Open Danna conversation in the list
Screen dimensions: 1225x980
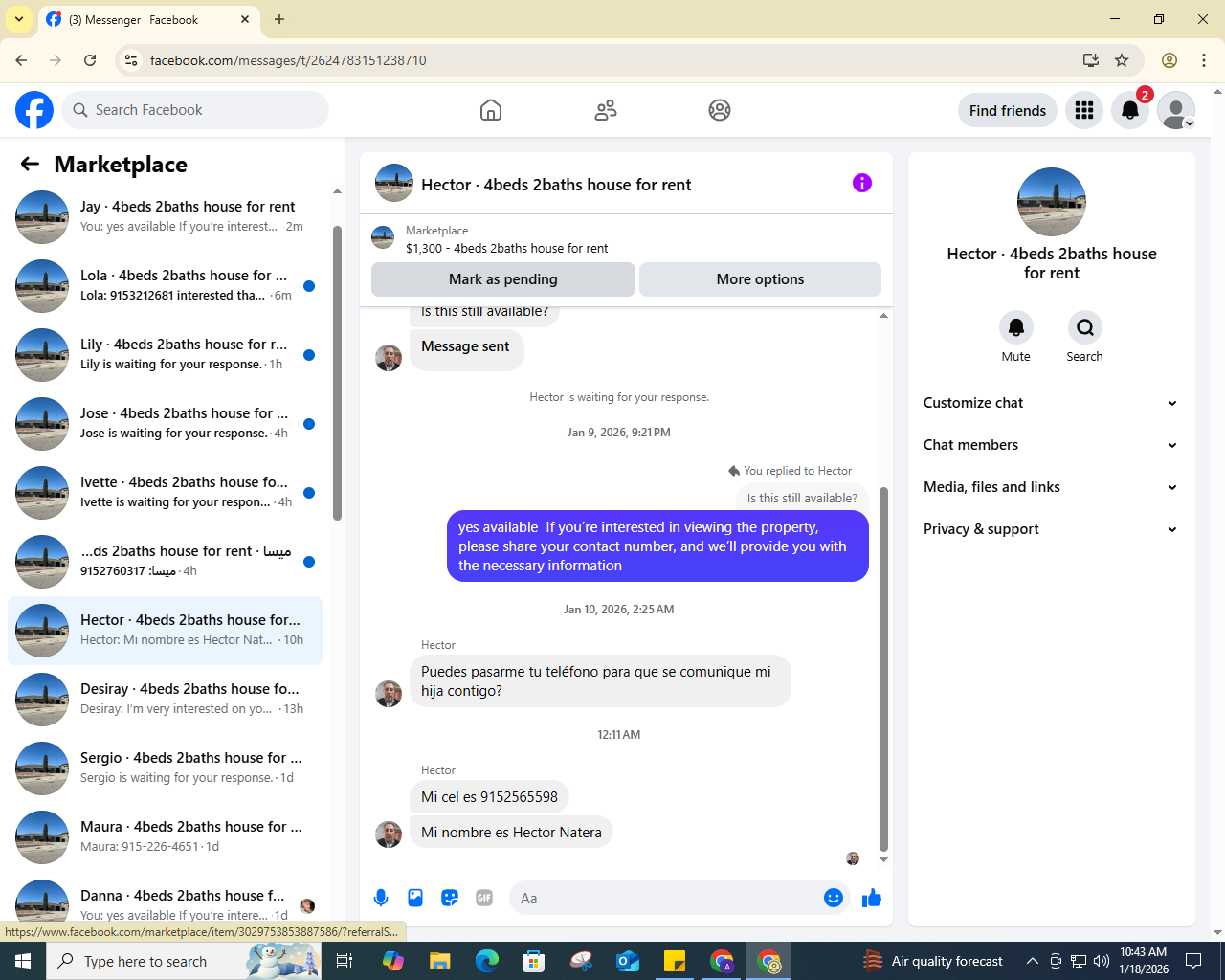[165, 904]
